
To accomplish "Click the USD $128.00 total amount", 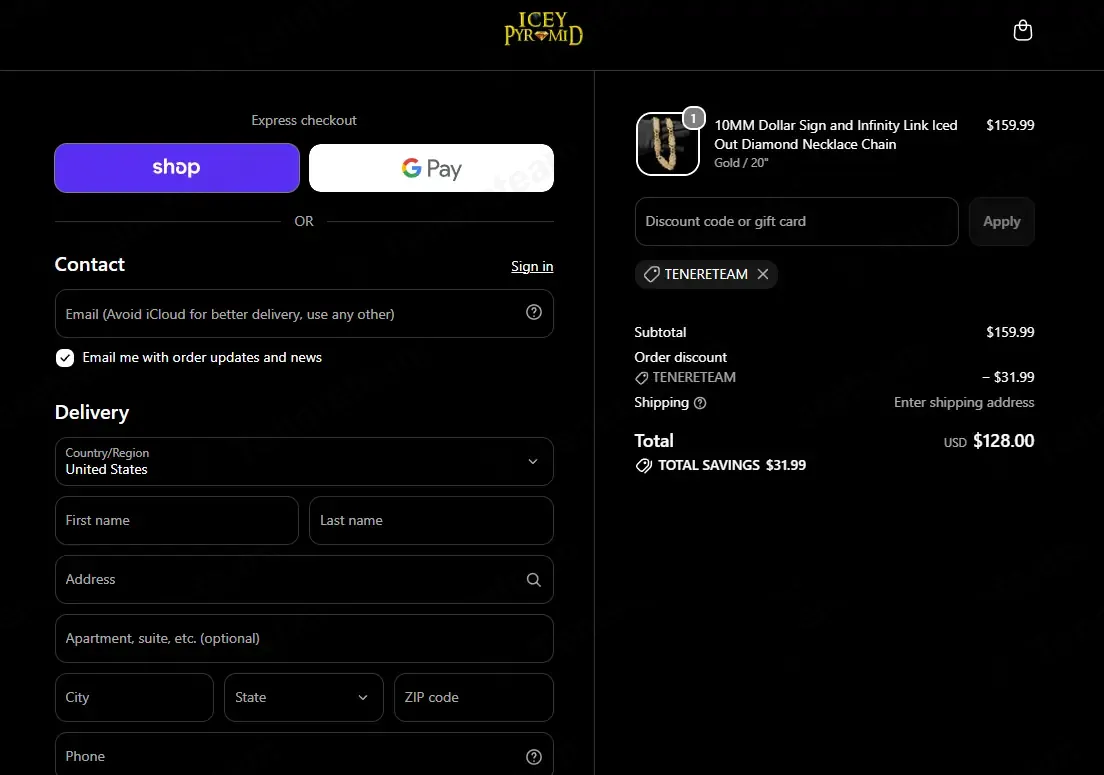I will [989, 441].
